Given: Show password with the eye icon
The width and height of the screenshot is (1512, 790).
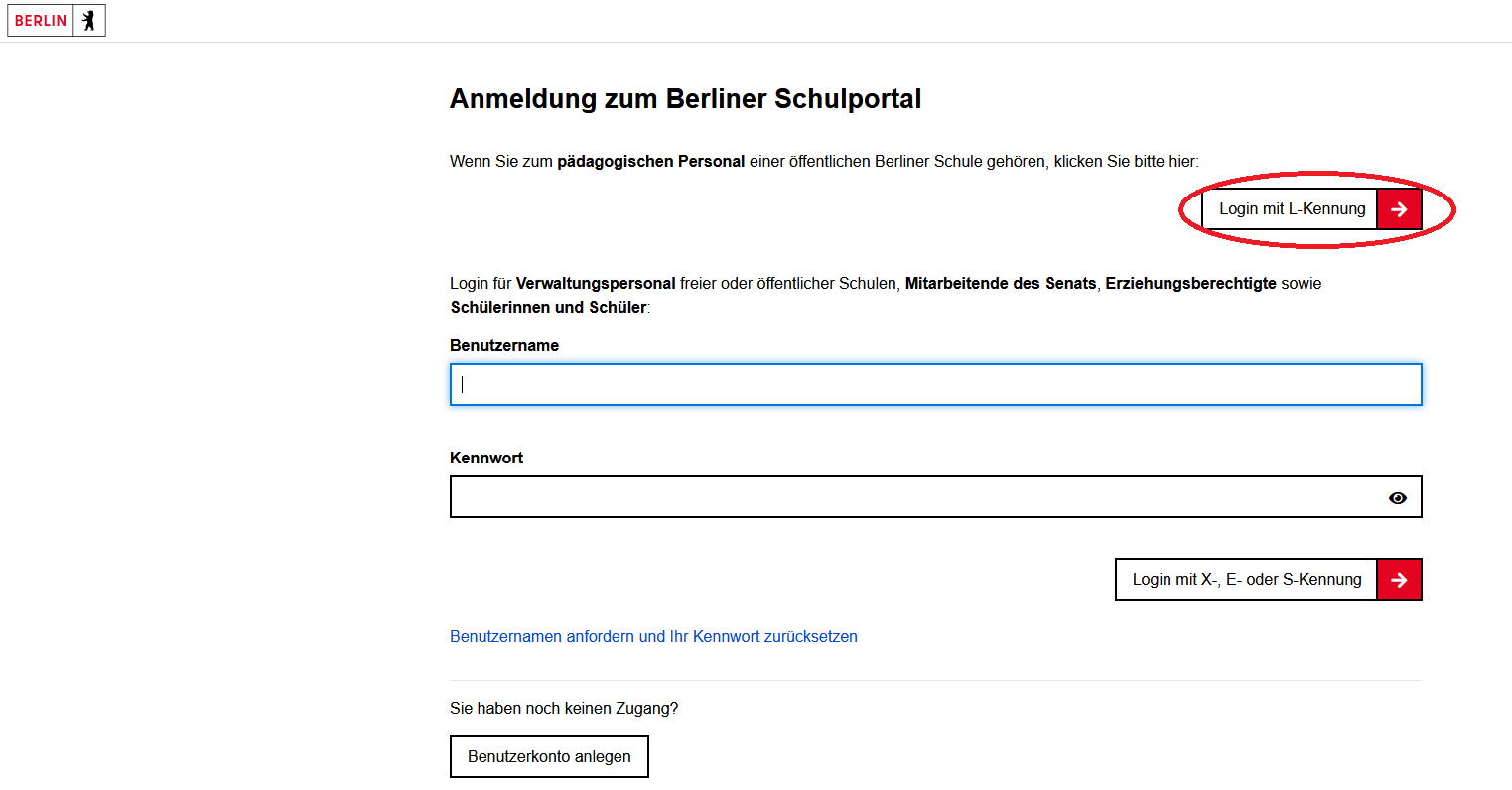Looking at the screenshot, I should pos(1397,498).
